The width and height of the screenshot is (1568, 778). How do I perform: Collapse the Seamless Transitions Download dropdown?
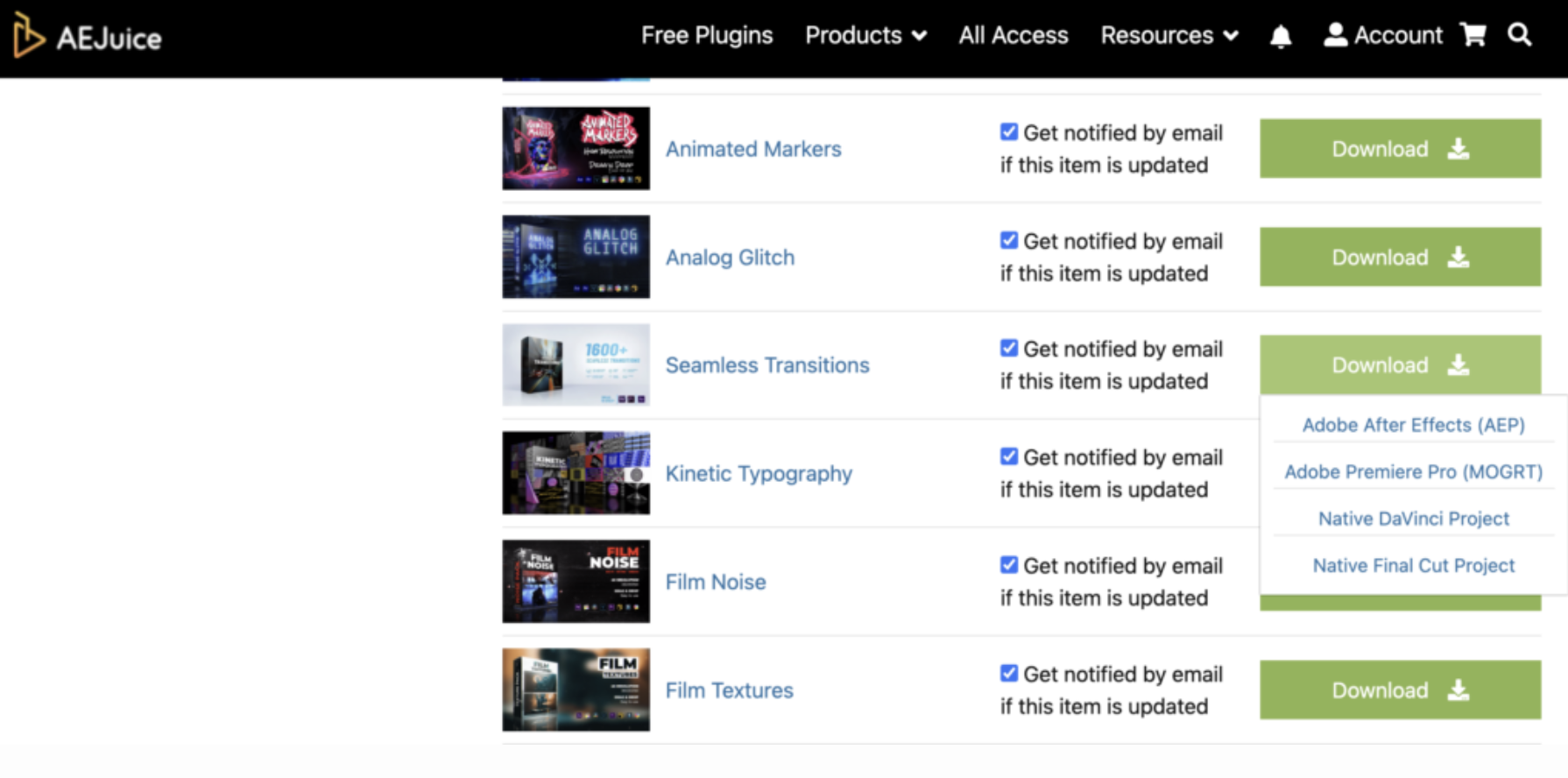pyautogui.click(x=1399, y=364)
